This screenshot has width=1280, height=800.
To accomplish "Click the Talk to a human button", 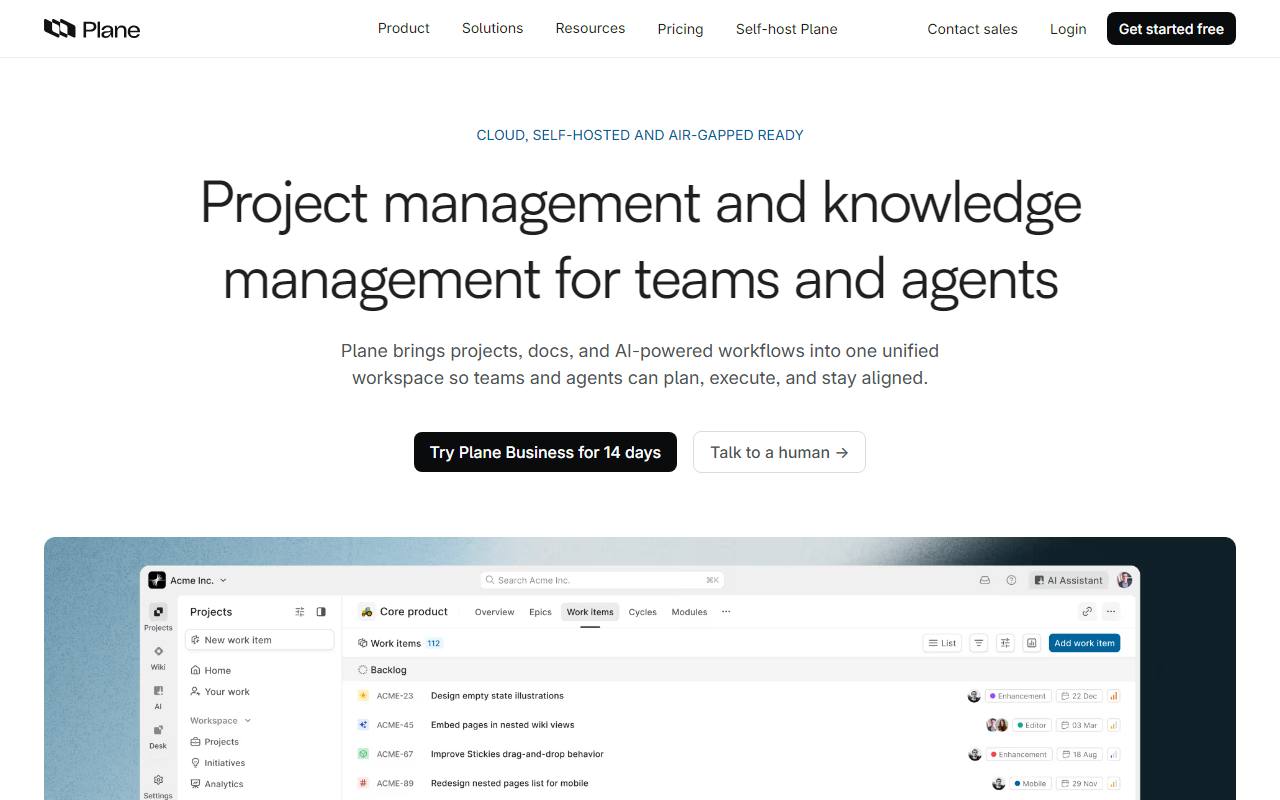I will 779,452.
